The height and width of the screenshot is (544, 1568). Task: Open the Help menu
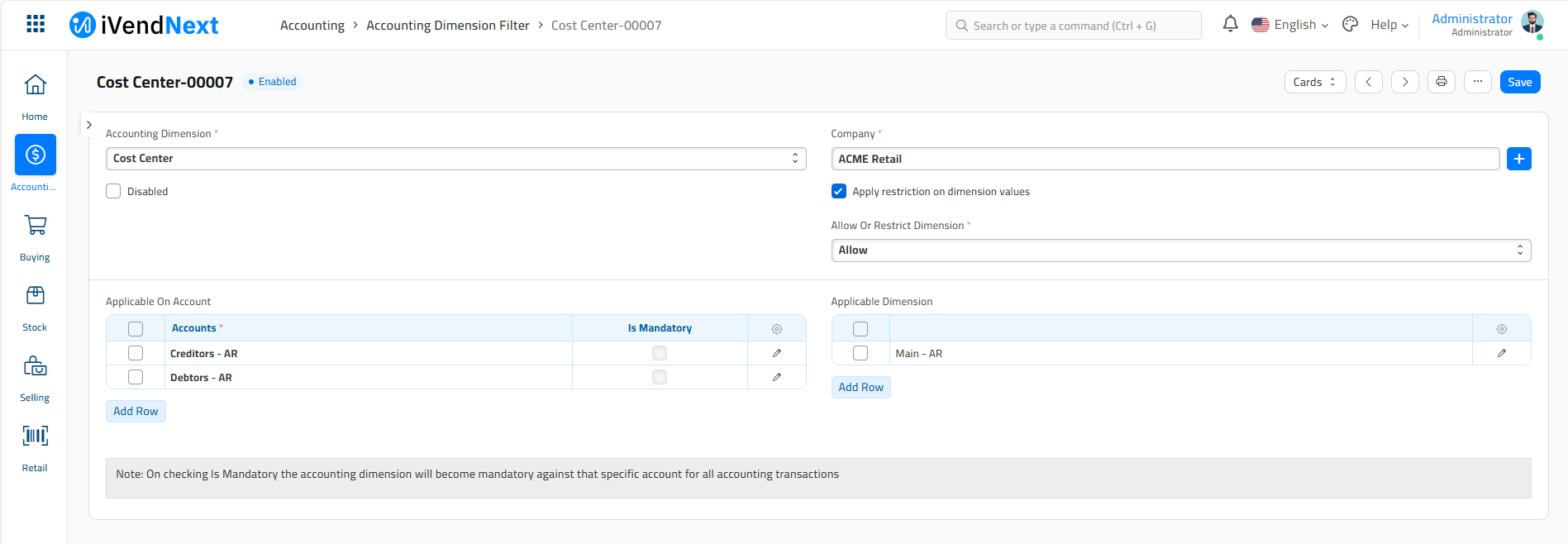pyautogui.click(x=1389, y=25)
